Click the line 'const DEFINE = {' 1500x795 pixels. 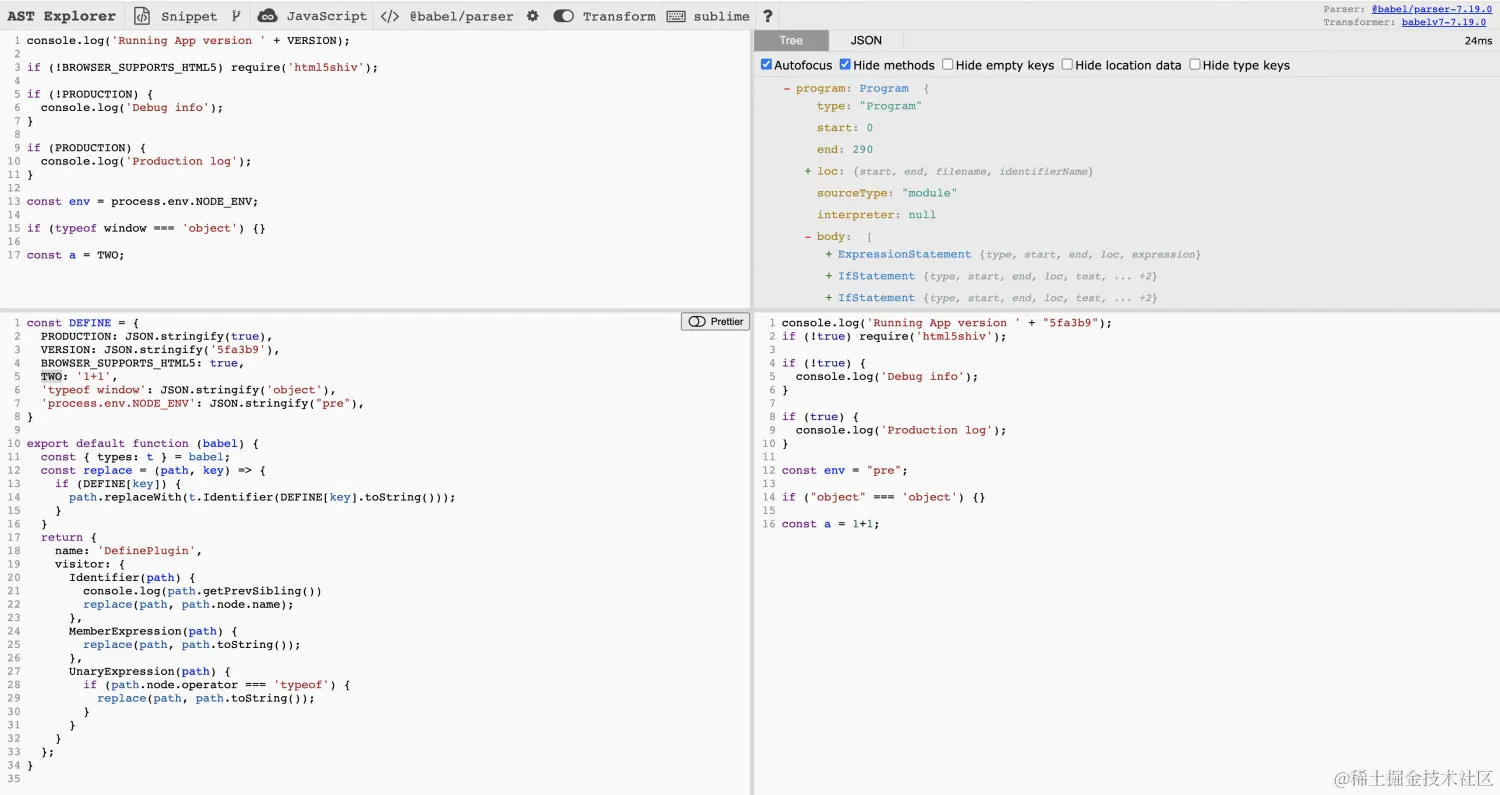82,323
